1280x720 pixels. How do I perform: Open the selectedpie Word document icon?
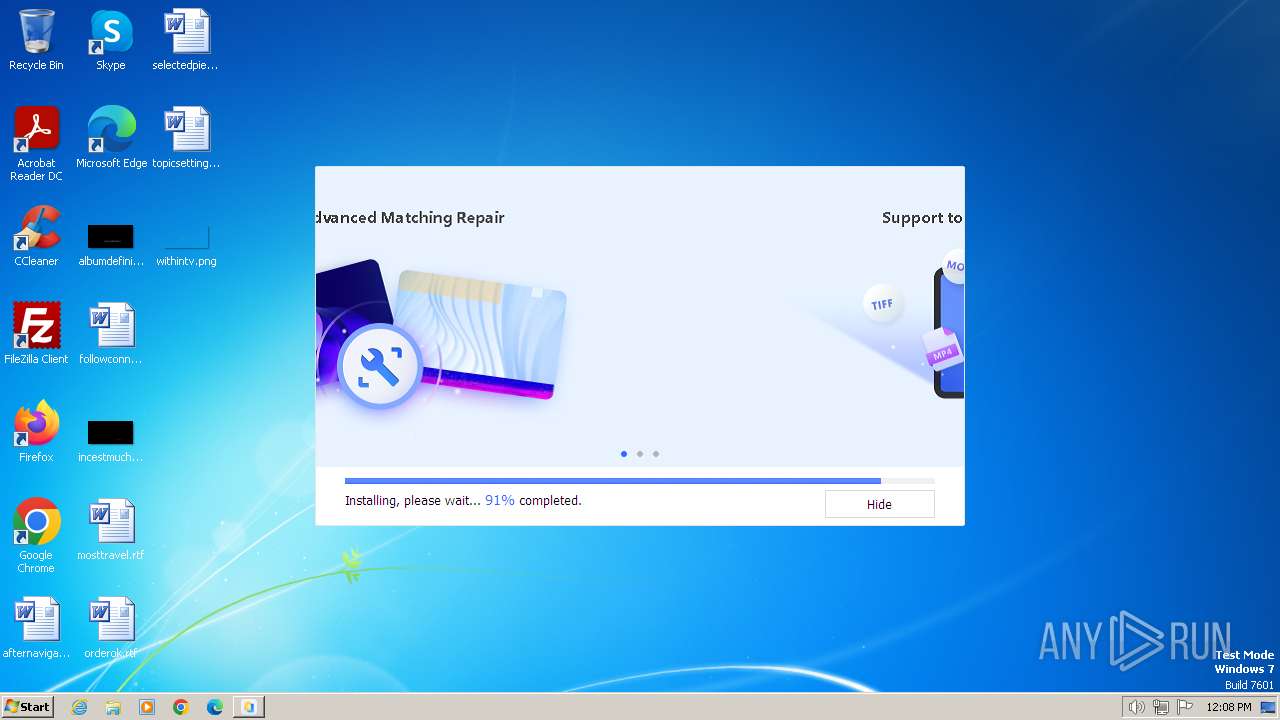(x=185, y=40)
